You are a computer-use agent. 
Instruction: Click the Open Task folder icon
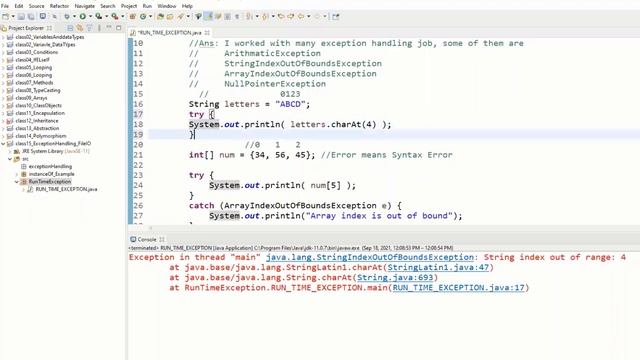click(x=169, y=16)
